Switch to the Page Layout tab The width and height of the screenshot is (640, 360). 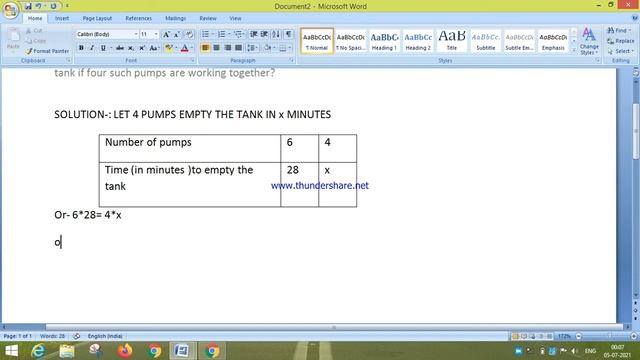click(x=97, y=18)
